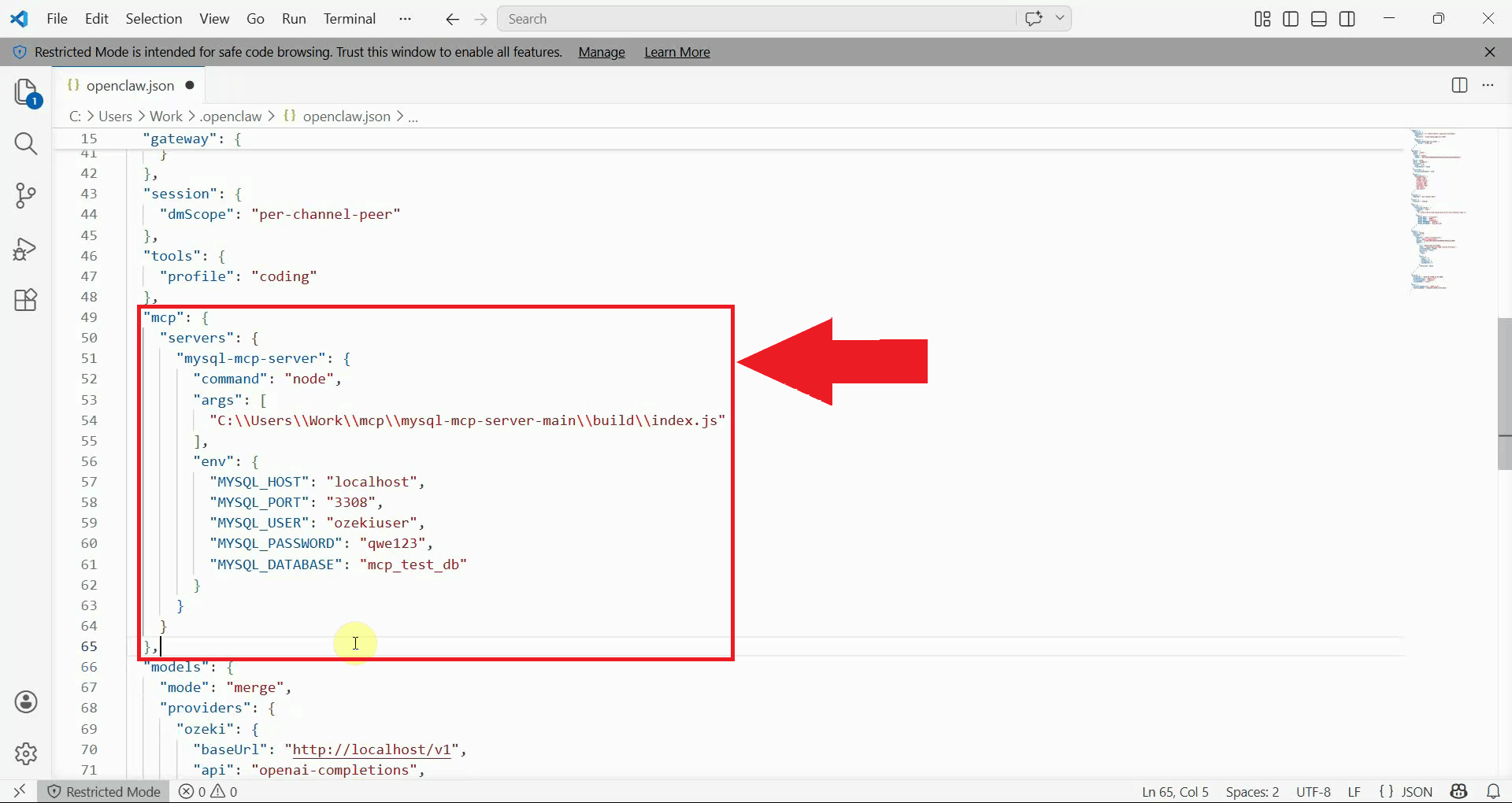Click the "openai-completions" value text
The image size is (1512, 803).
[335, 770]
